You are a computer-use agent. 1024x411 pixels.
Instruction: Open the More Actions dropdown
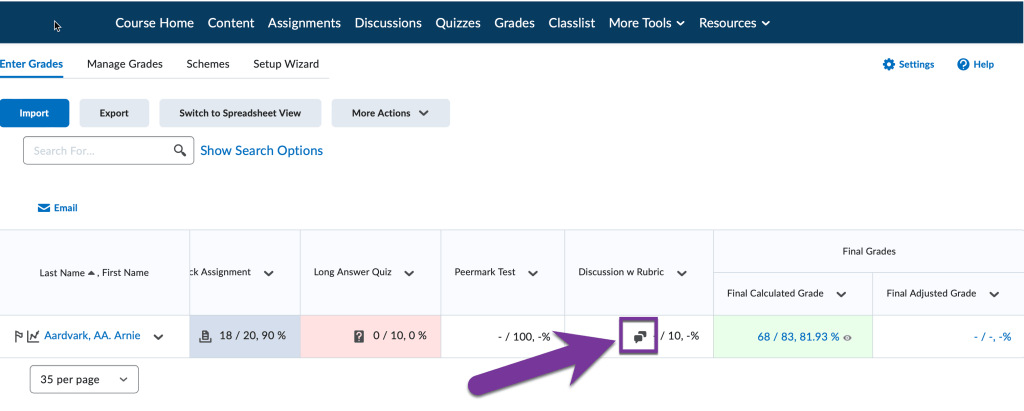point(391,113)
